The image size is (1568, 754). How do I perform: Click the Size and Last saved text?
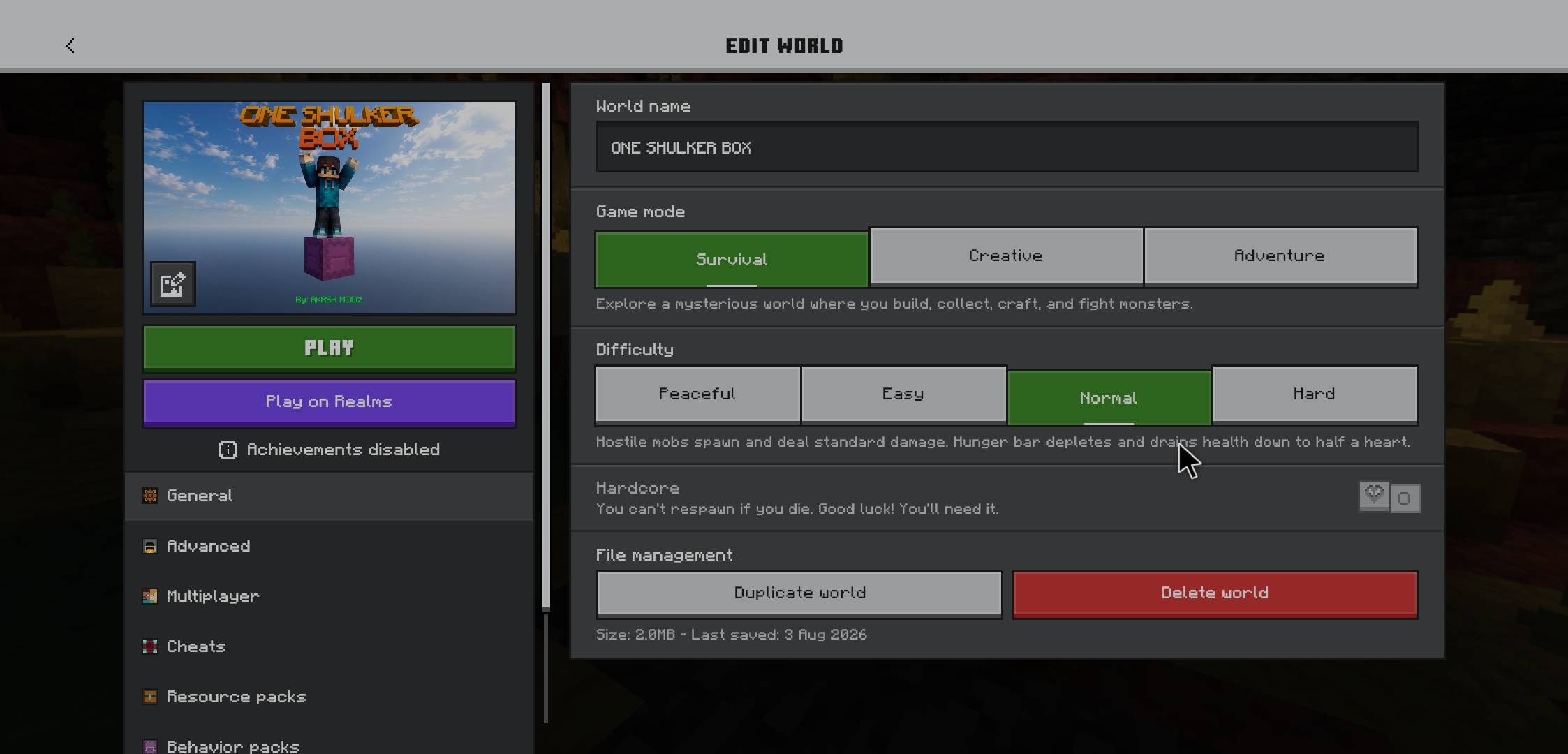tap(731, 635)
